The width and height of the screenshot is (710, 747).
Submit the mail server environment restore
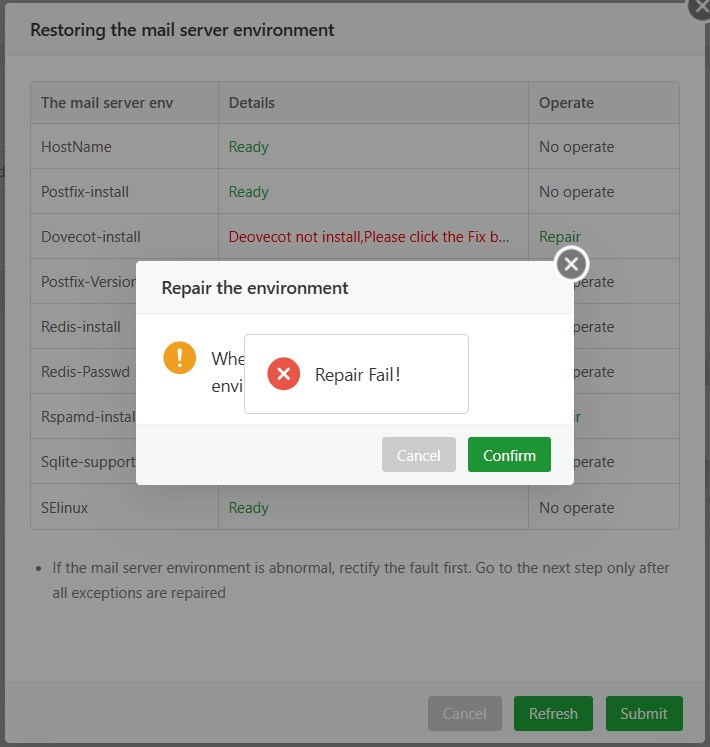coord(643,713)
